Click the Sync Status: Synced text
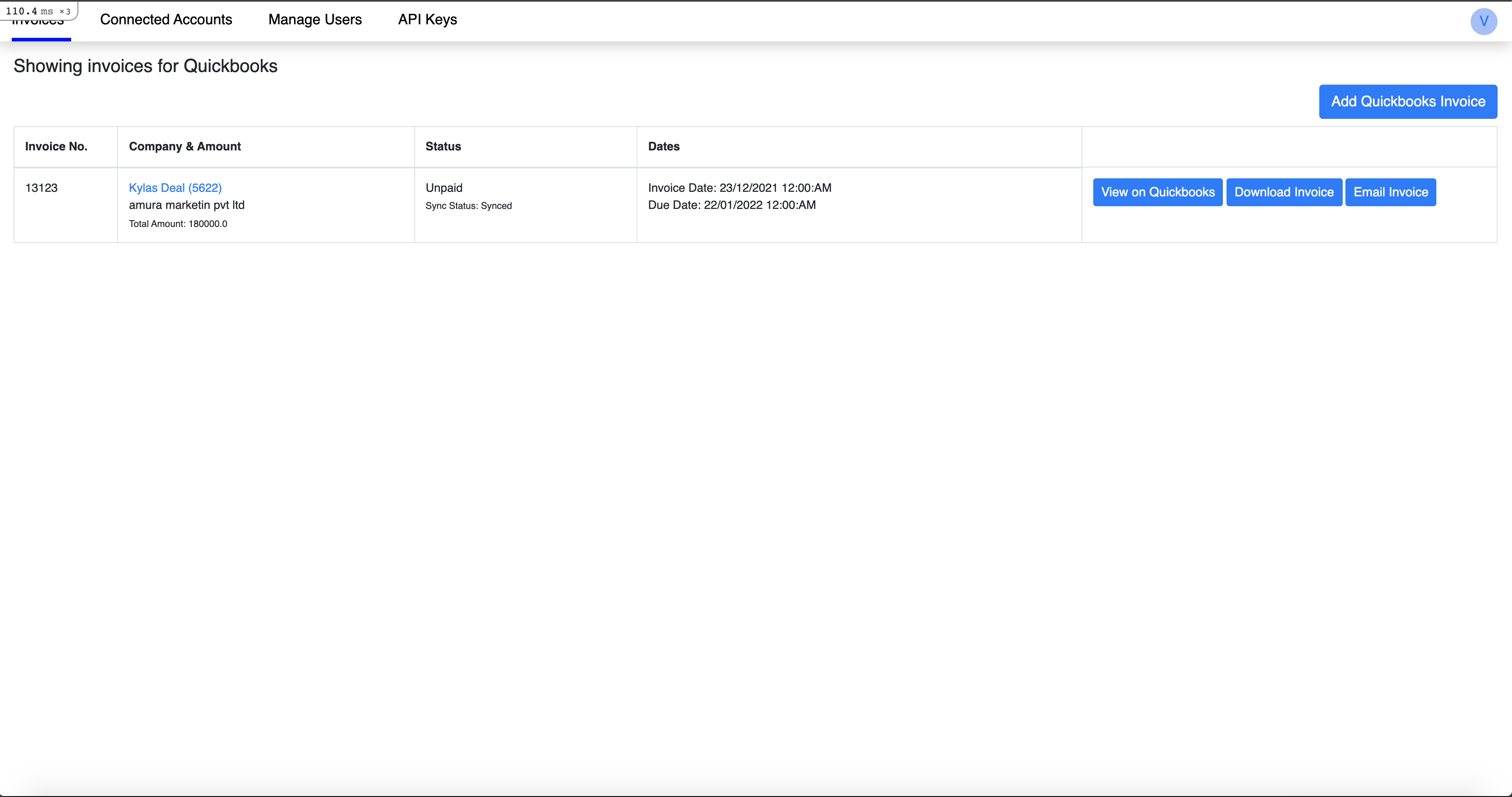Screen dimensions: 1512x797 pyautogui.click(x=468, y=205)
